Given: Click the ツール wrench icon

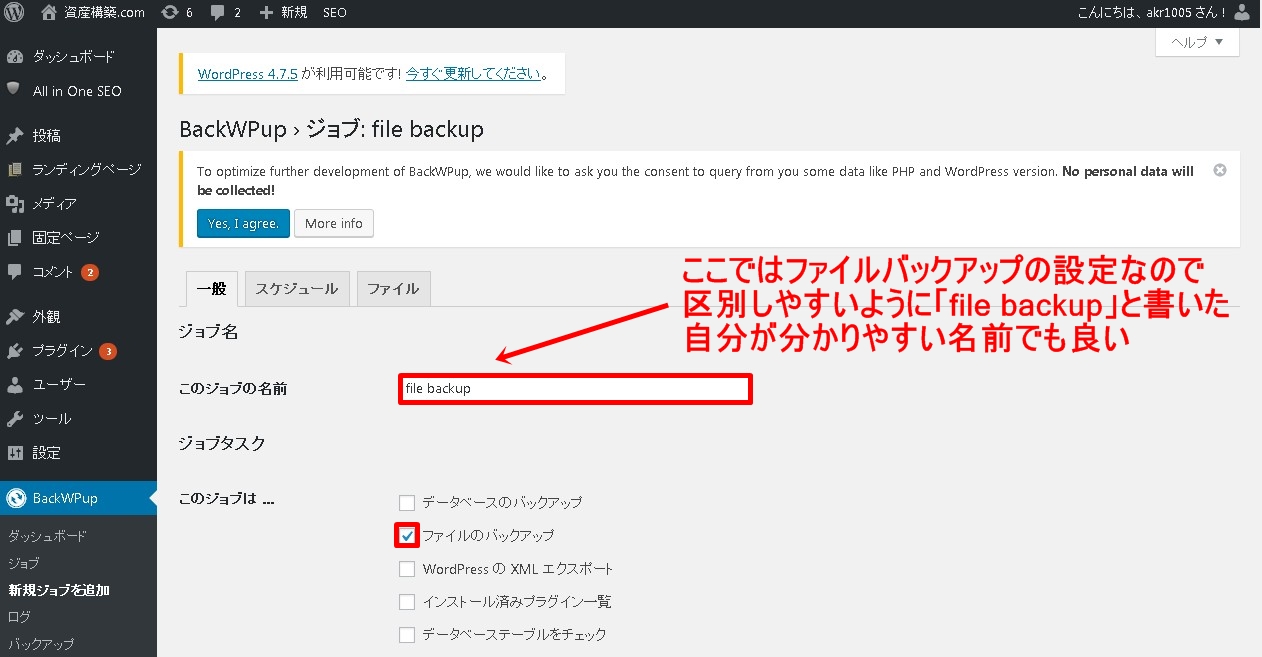Looking at the screenshot, I should [14, 419].
